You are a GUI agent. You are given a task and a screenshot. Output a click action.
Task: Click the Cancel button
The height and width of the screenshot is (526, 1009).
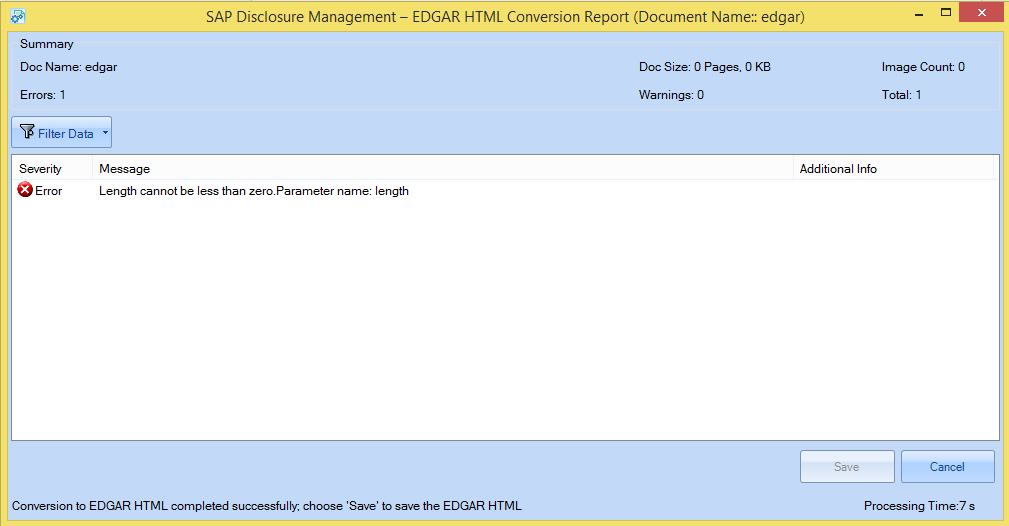coord(947,467)
